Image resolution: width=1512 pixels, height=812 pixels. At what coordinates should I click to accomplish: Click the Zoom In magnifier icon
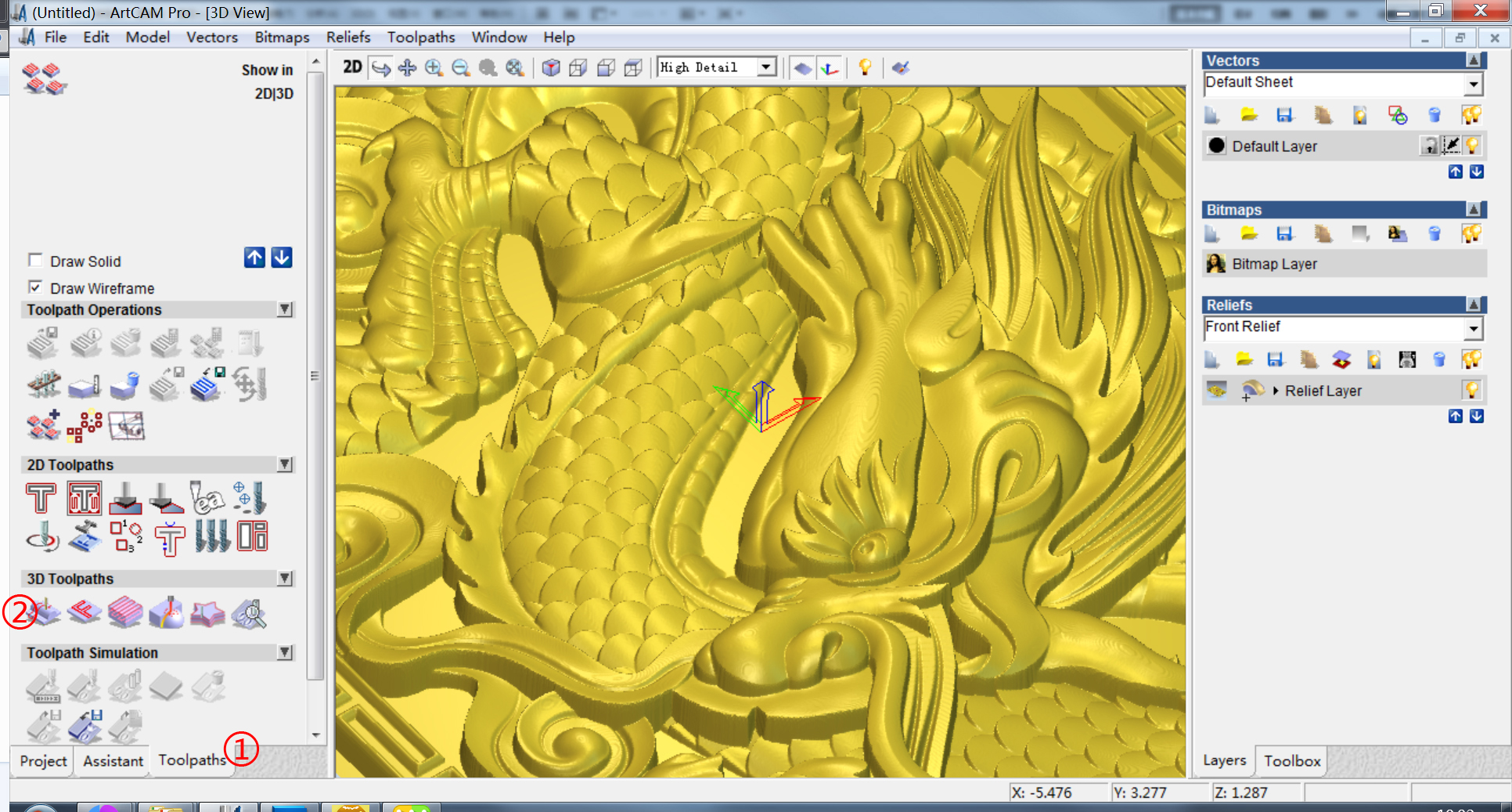coord(434,68)
